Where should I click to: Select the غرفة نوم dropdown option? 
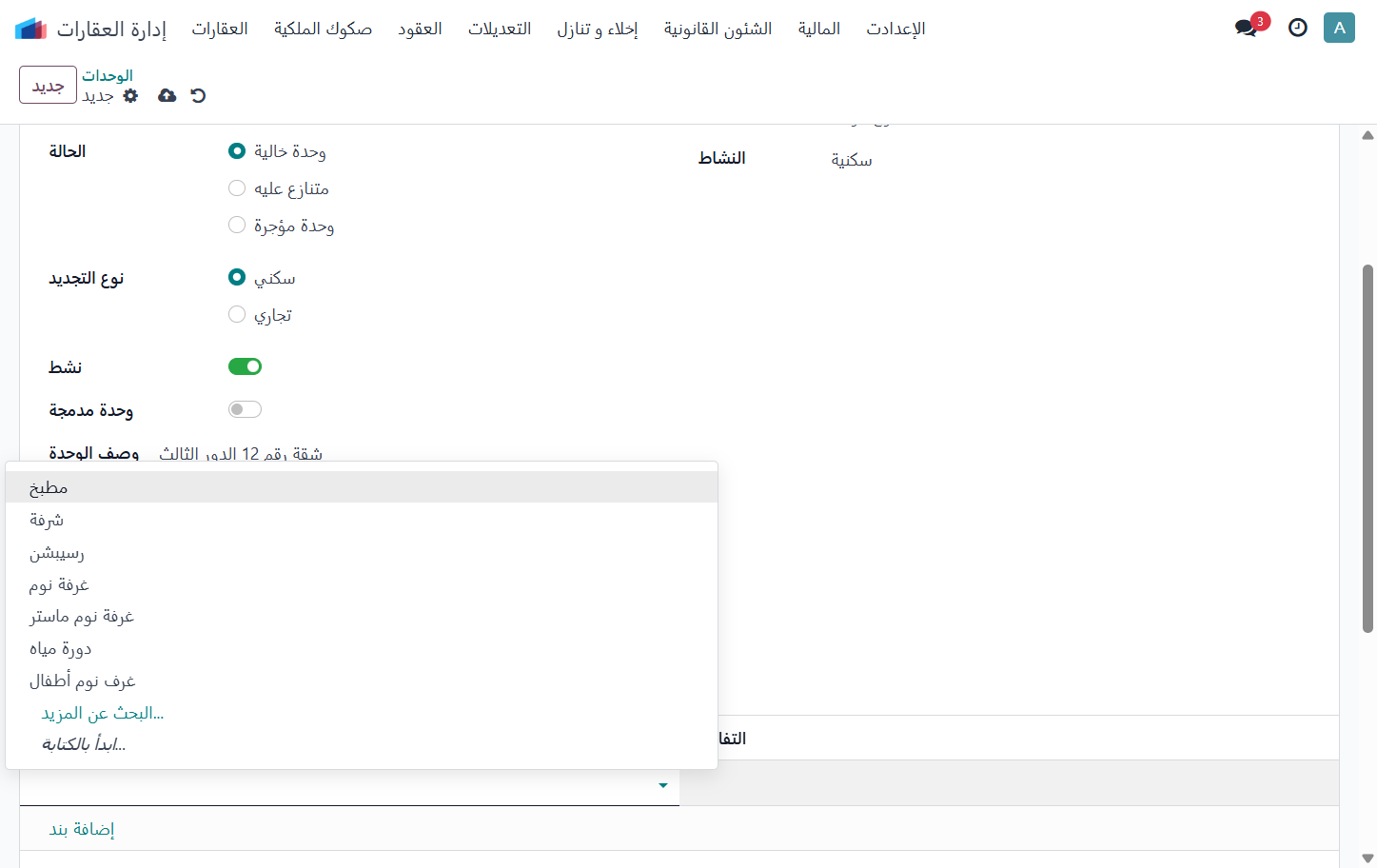click(362, 584)
